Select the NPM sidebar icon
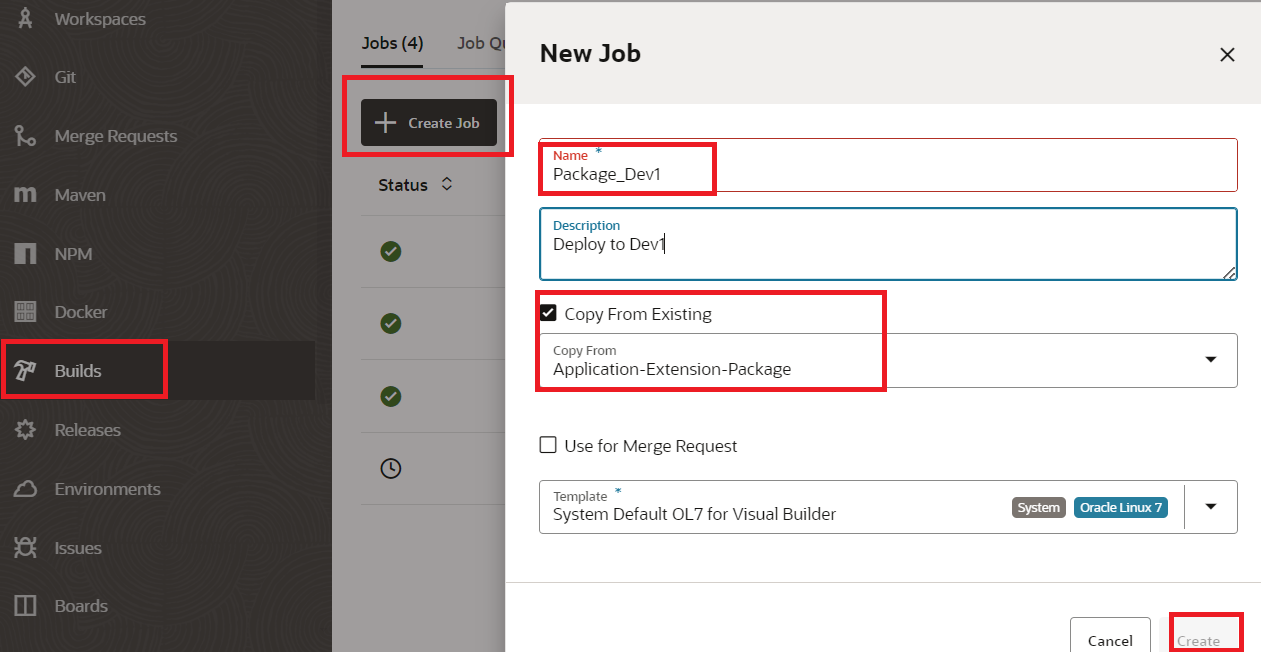The height and width of the screenshot is (652, 1261). click(x=25, y=254)
